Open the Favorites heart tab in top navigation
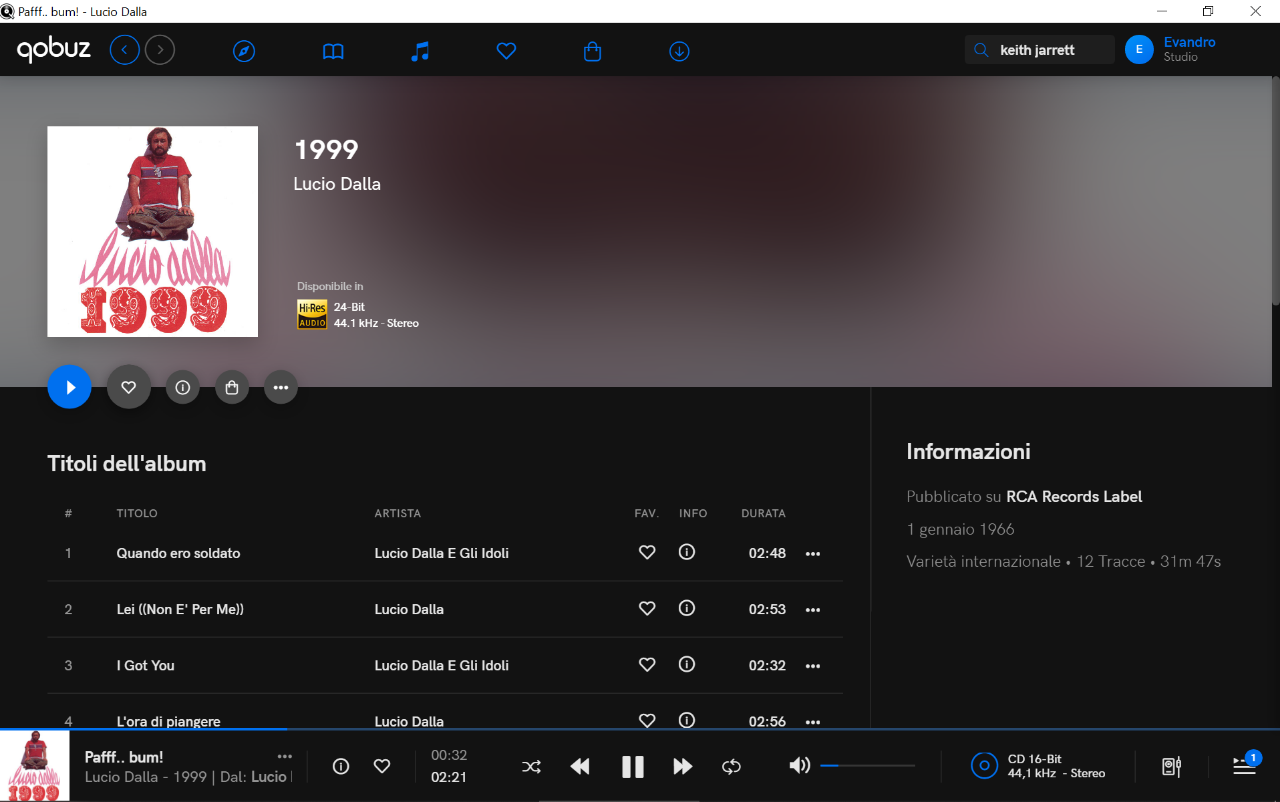Viewport: 1280px width, 802px height. 506,51
